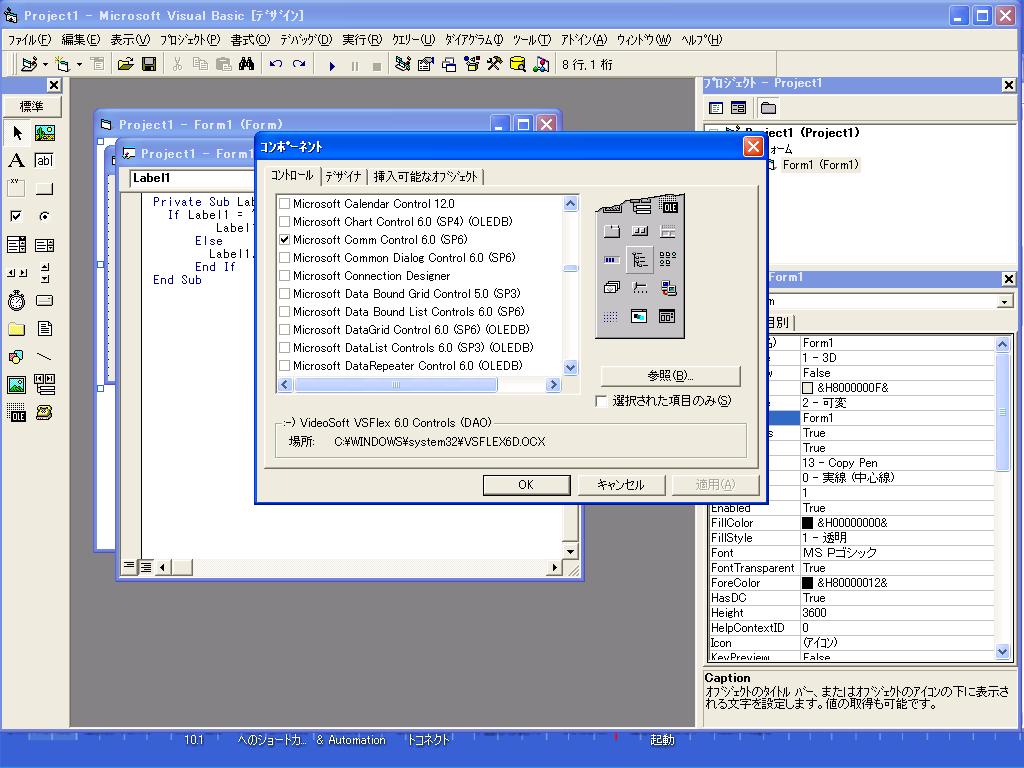The image size is (1024, 768).
Task: Click ForeColor swatch &H80000012&
Action: point(808,583)
